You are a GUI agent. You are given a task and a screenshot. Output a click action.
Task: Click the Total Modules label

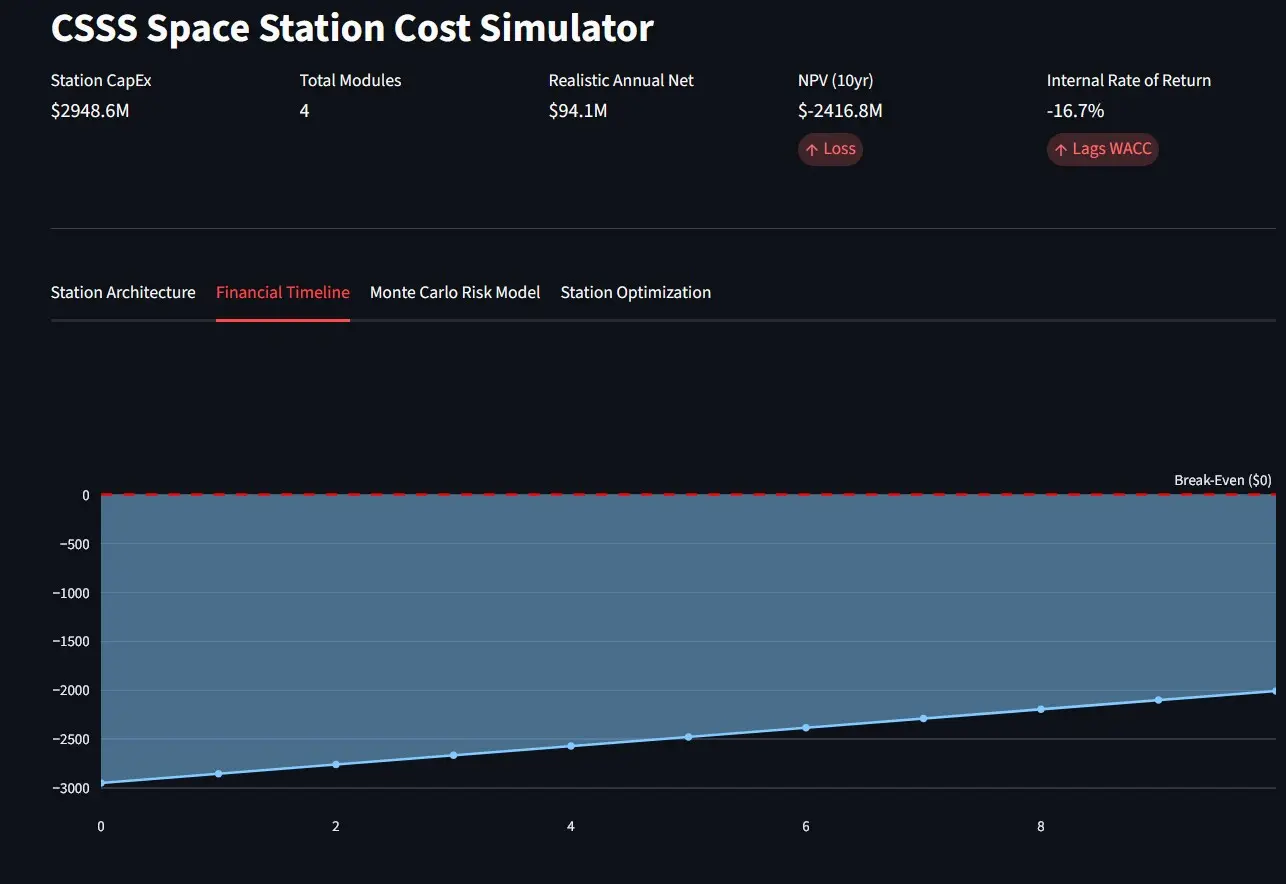pyautogui.click(x=350, y=80)
